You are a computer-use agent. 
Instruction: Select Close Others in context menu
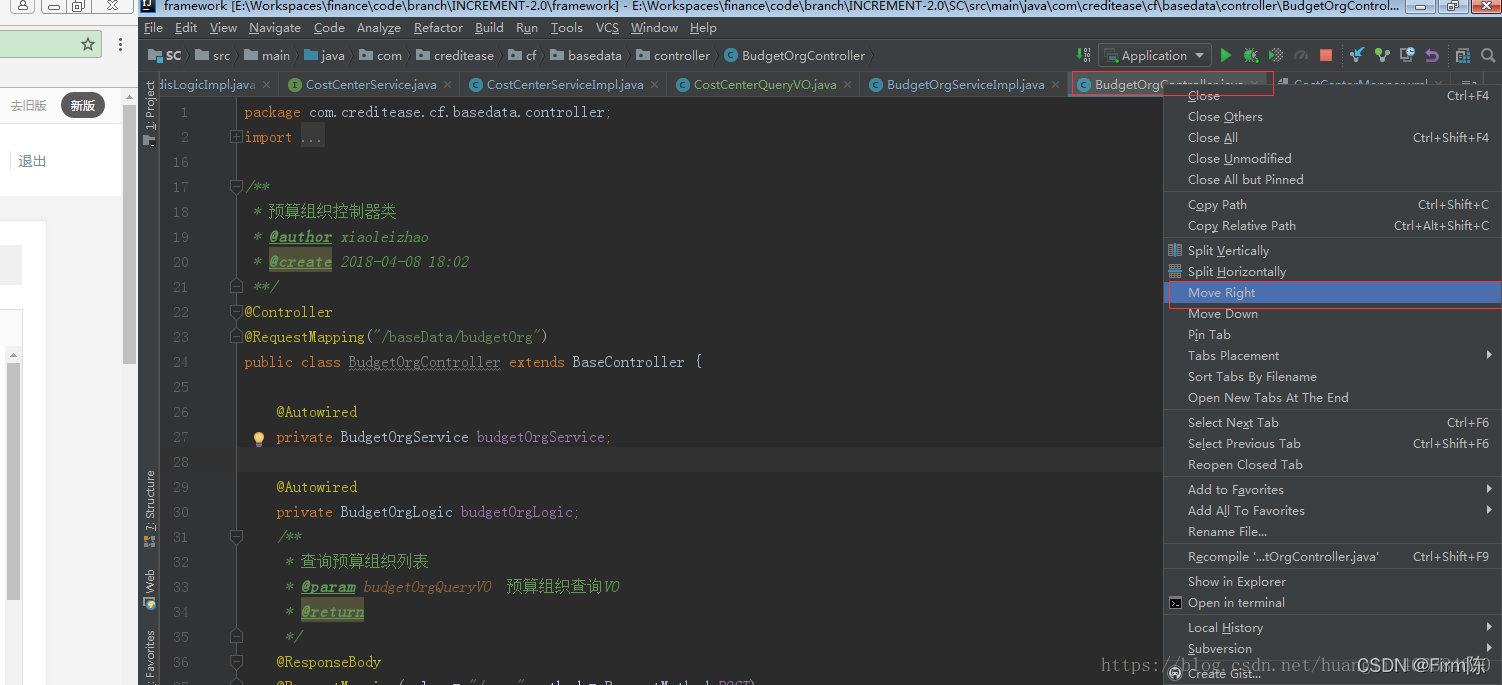pyautogui.click(x=1332, y=117)
